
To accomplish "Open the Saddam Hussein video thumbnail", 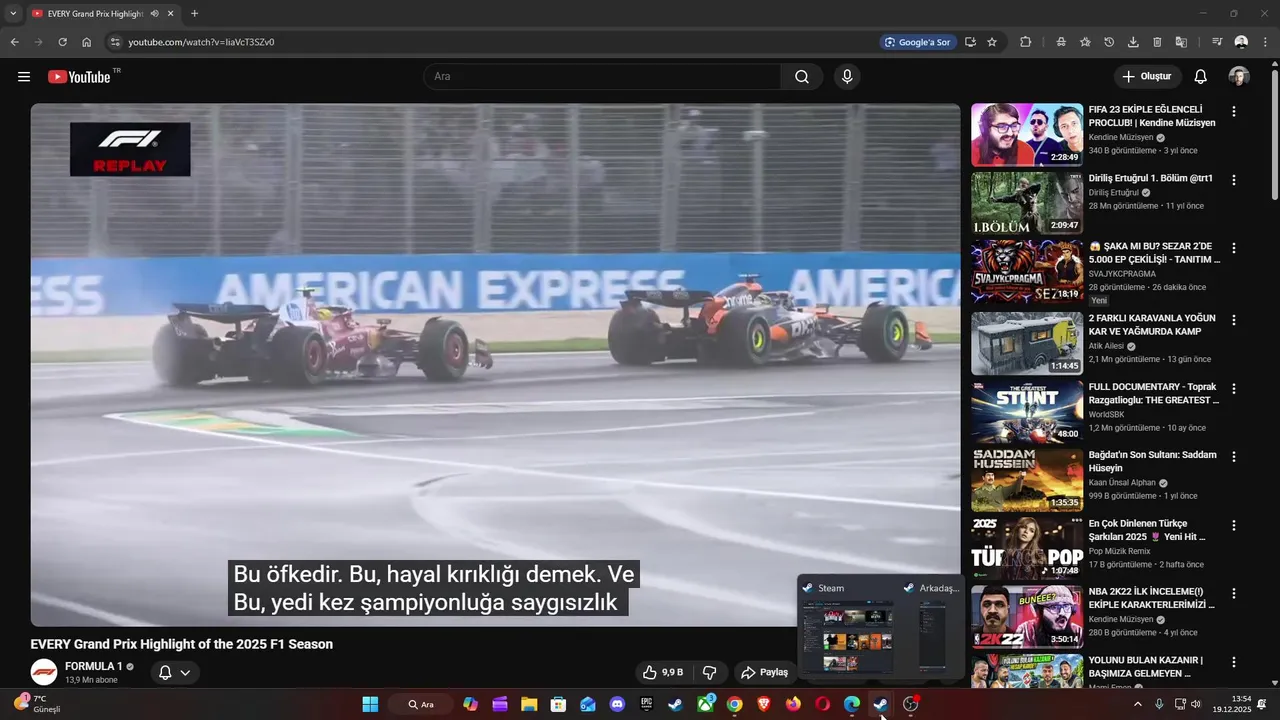I will tap(1027, 480).
